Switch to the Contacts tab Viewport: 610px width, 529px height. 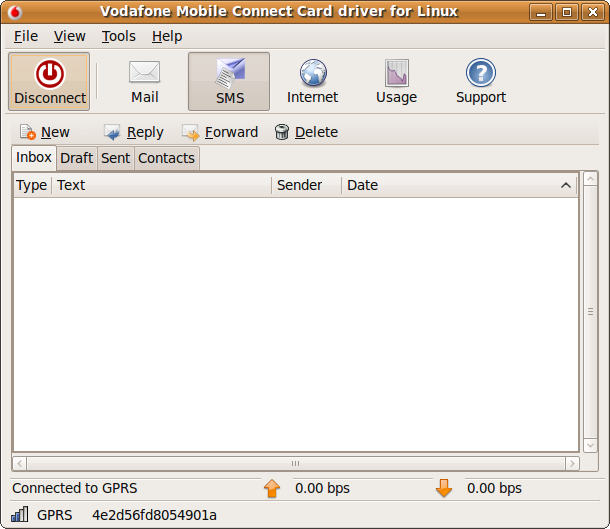pos(167,158)
